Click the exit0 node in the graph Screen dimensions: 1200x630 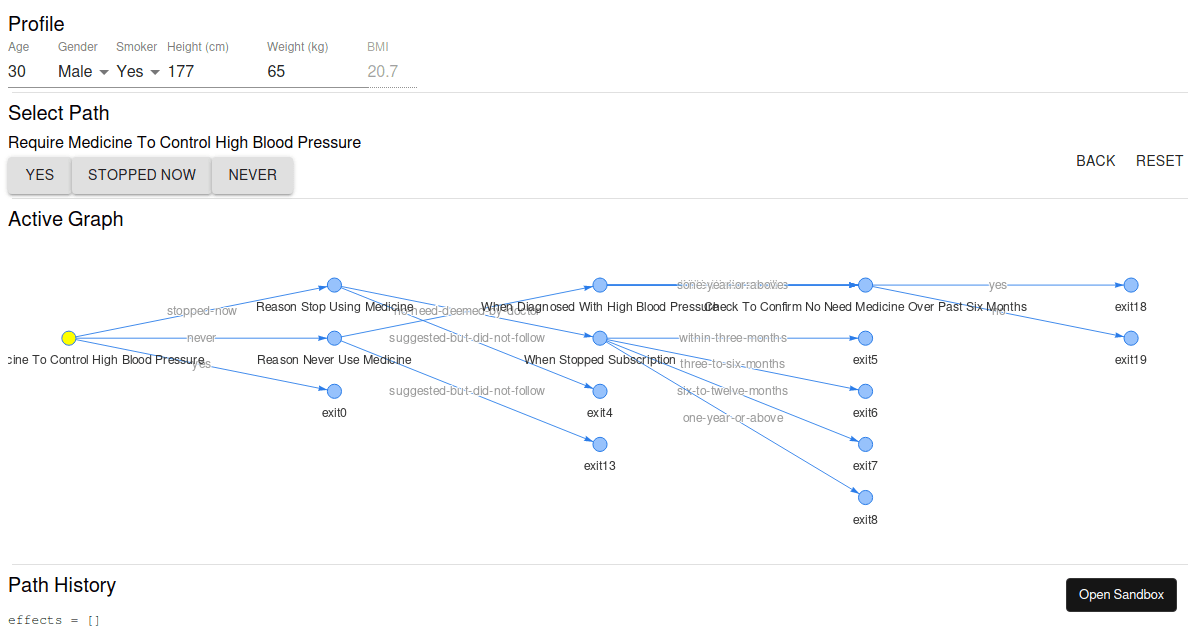pyautogui.click(x=334, y=391)
